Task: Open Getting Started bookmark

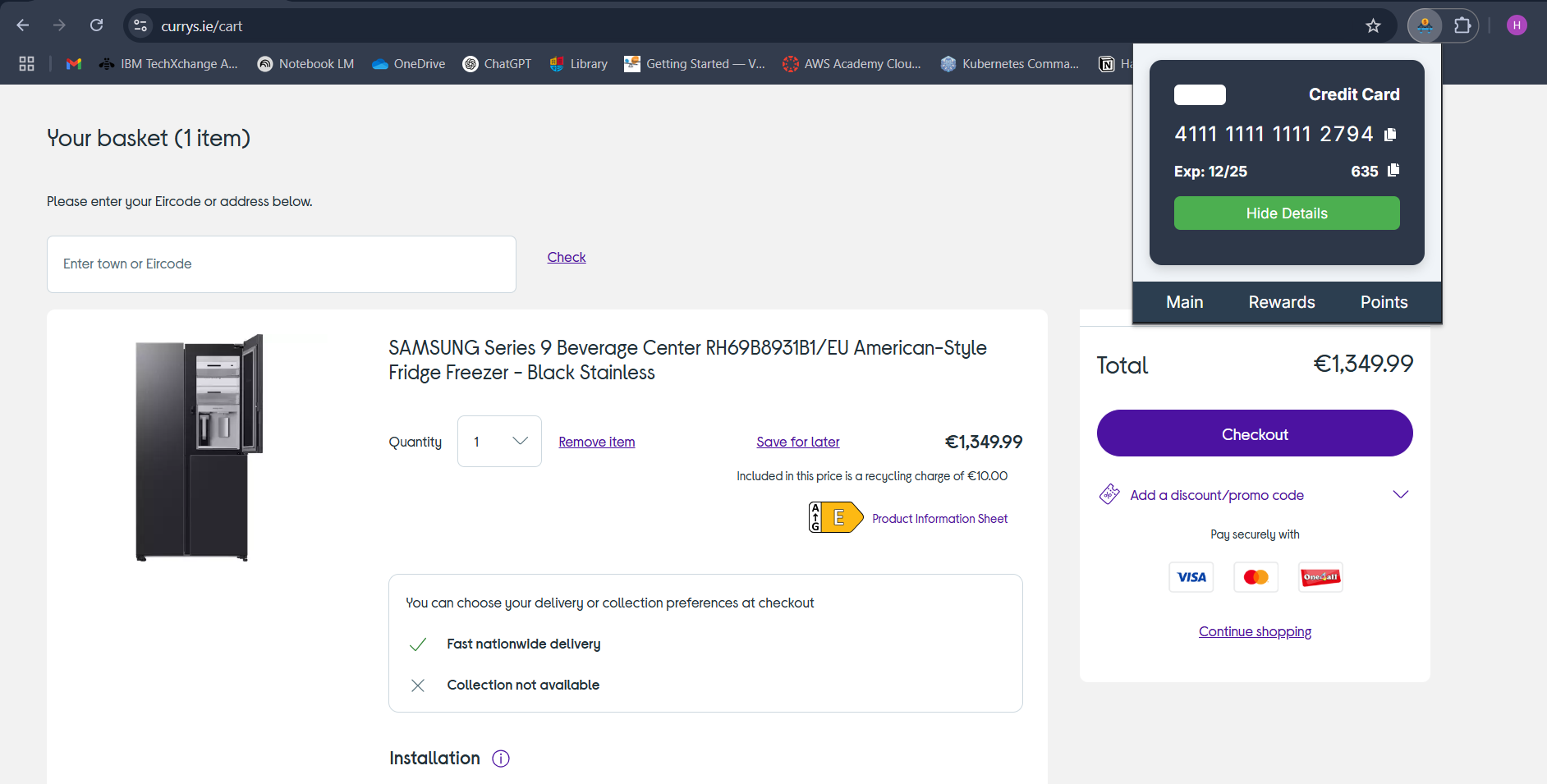Action: pos(695,64)
